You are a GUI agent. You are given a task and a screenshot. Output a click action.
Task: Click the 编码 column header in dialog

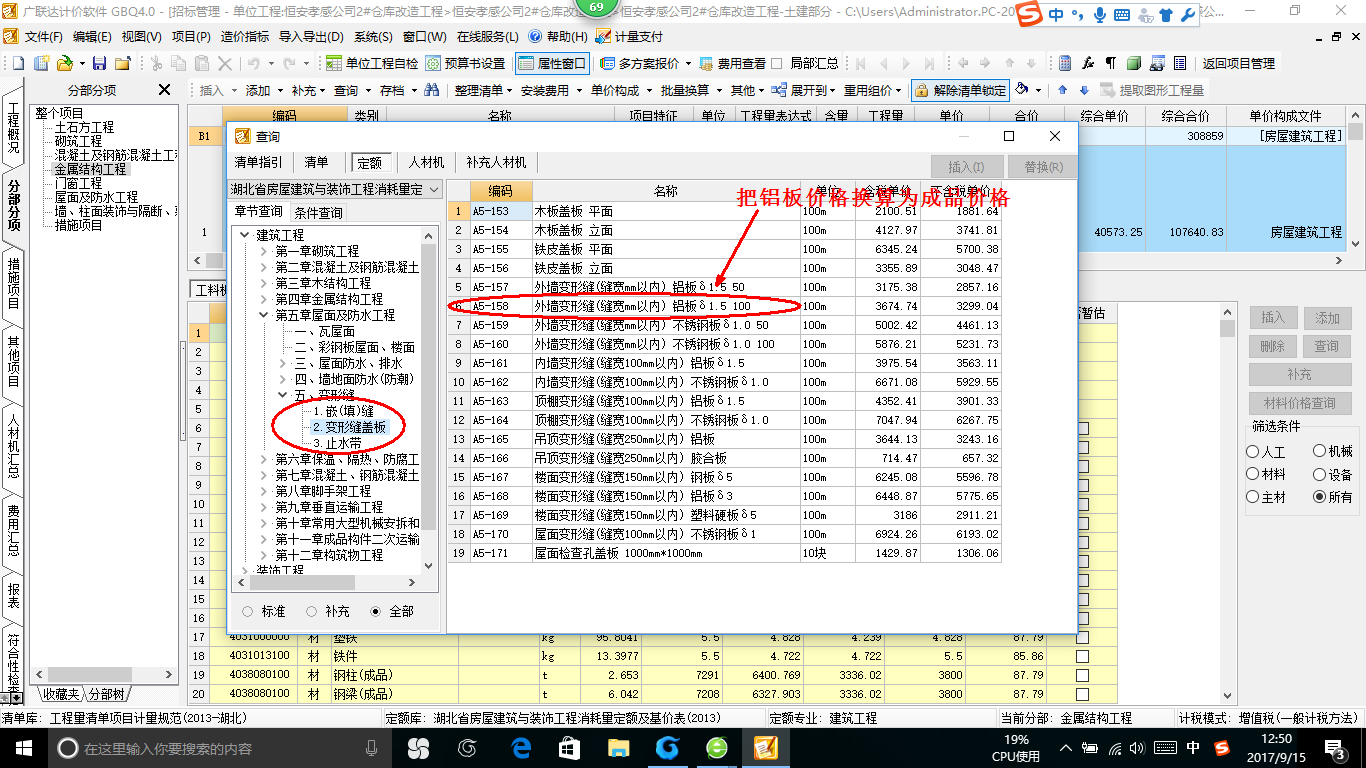coord(501,191)
